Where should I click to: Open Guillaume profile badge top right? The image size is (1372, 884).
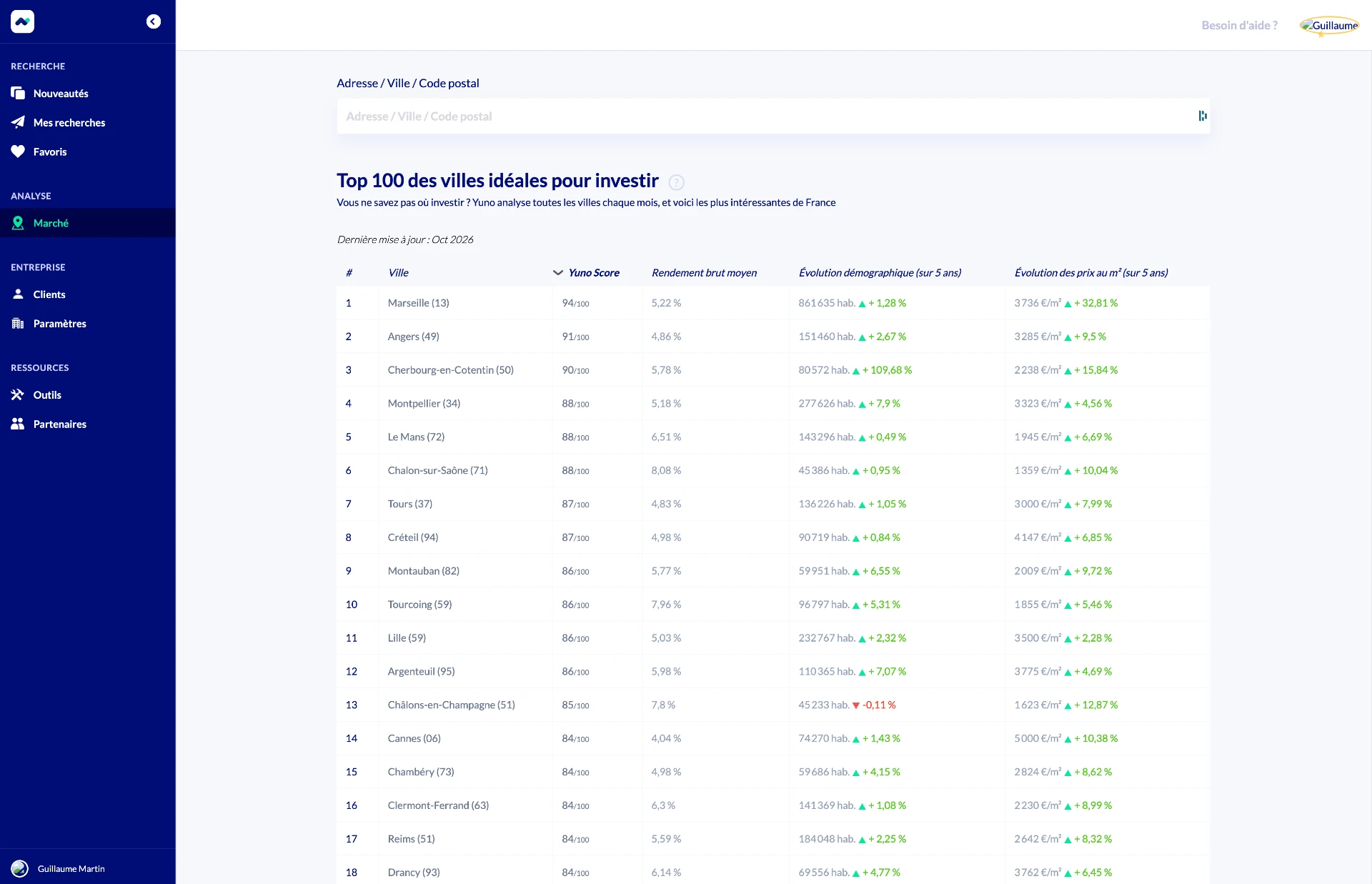(x=1329, y=26)
